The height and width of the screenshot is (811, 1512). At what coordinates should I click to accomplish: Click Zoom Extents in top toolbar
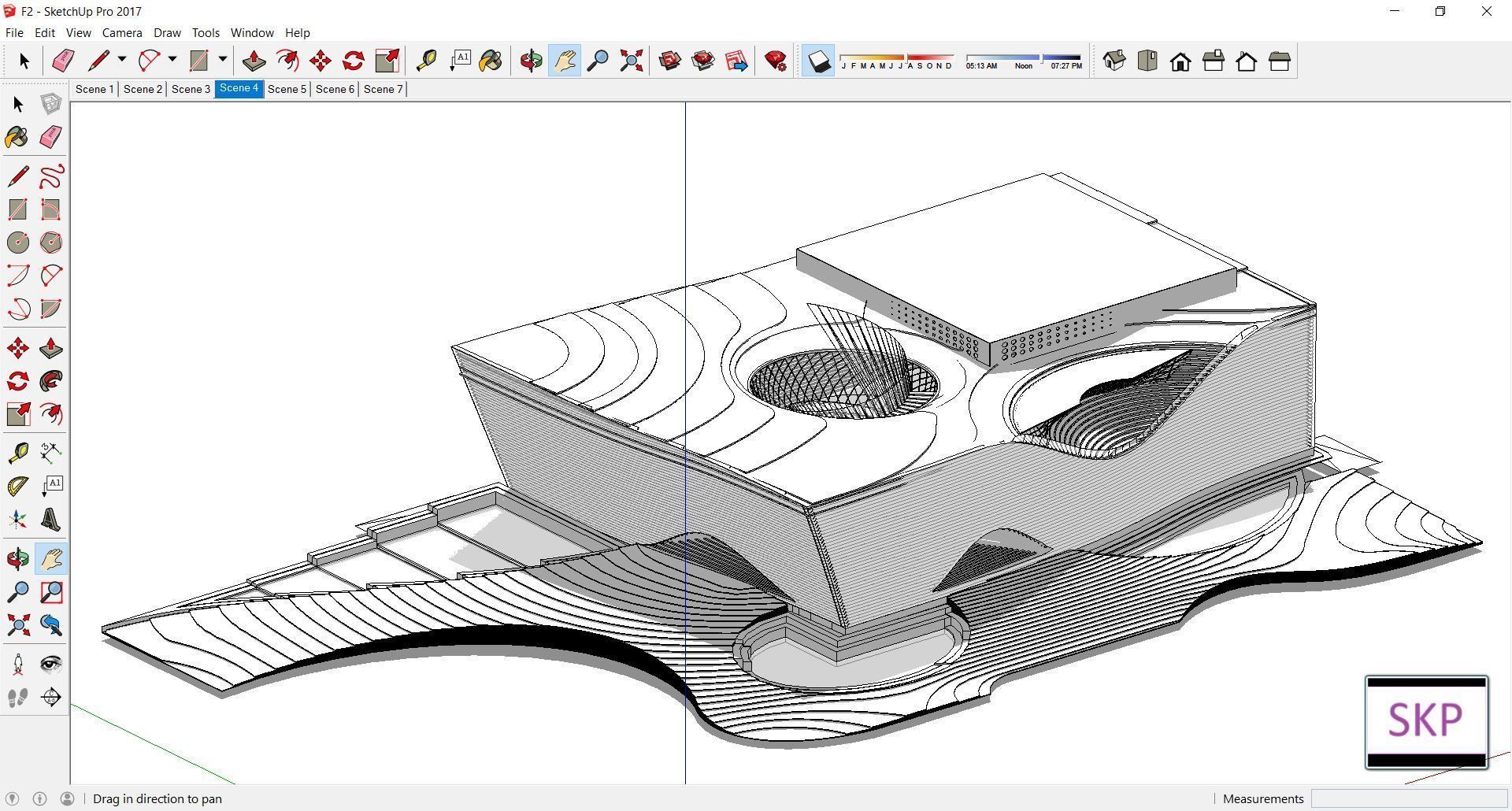631,61
